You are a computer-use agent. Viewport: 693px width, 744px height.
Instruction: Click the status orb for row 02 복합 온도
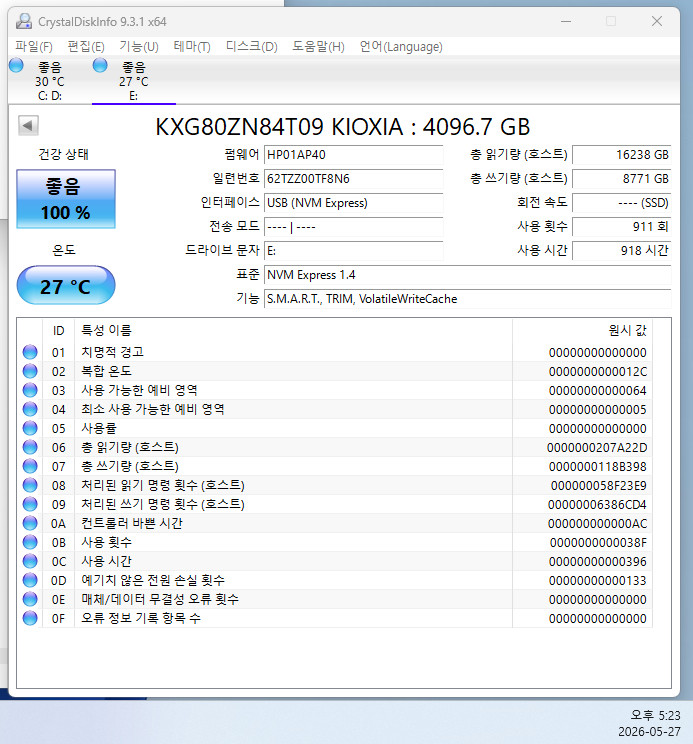coord(30,371)
